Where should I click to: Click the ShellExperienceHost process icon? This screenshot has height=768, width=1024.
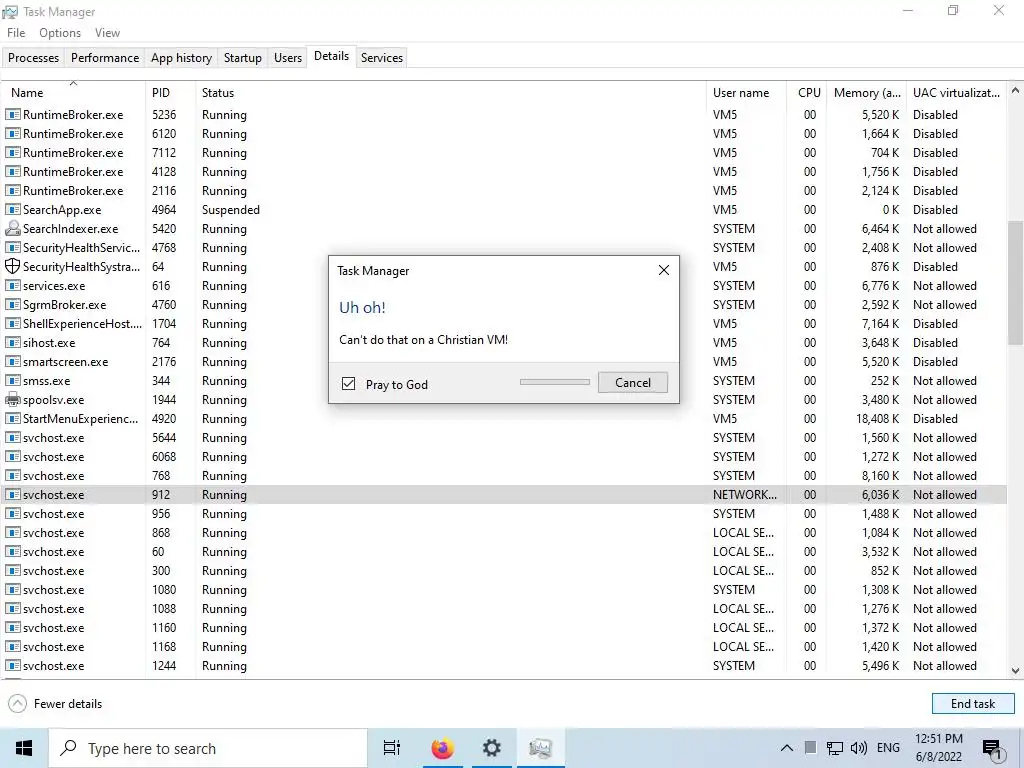point(12,323)
